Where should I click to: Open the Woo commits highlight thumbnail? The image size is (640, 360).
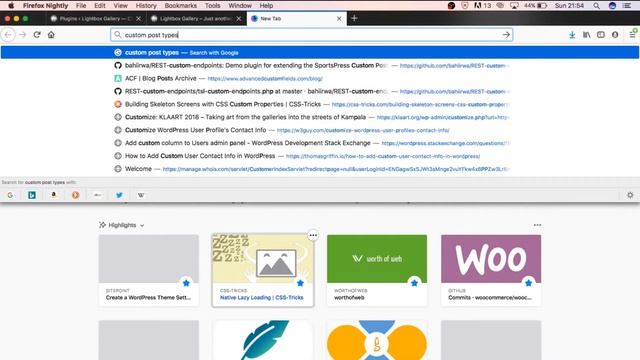(491, 259)
